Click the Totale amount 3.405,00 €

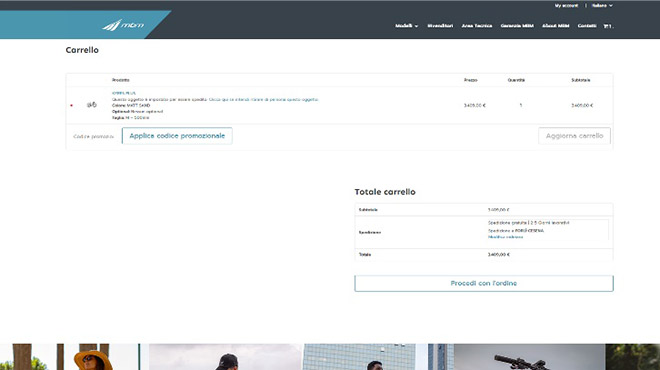pos(499,255)
